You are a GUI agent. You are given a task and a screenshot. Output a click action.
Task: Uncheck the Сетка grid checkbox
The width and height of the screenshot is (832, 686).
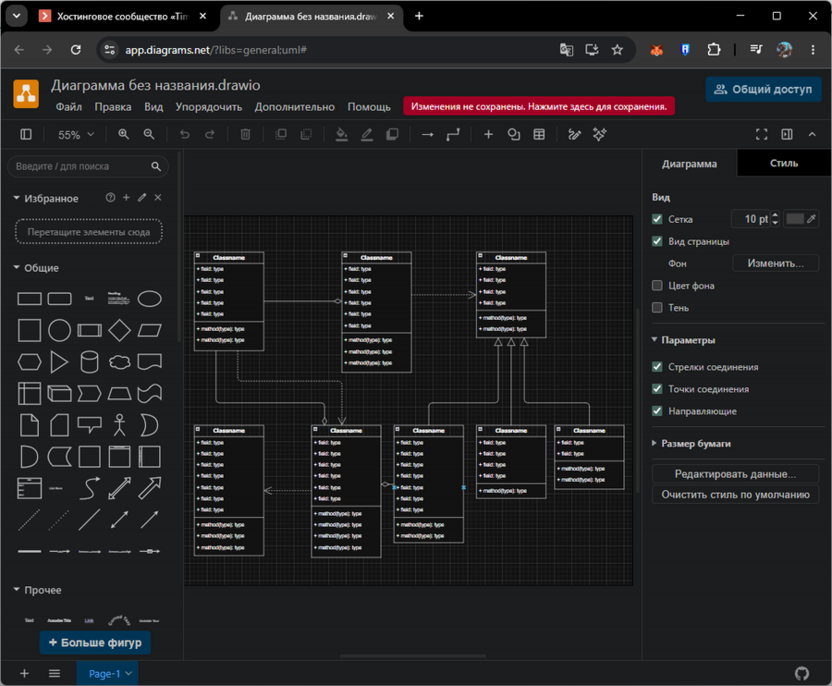pyautogui.click(x=657, y=219)
